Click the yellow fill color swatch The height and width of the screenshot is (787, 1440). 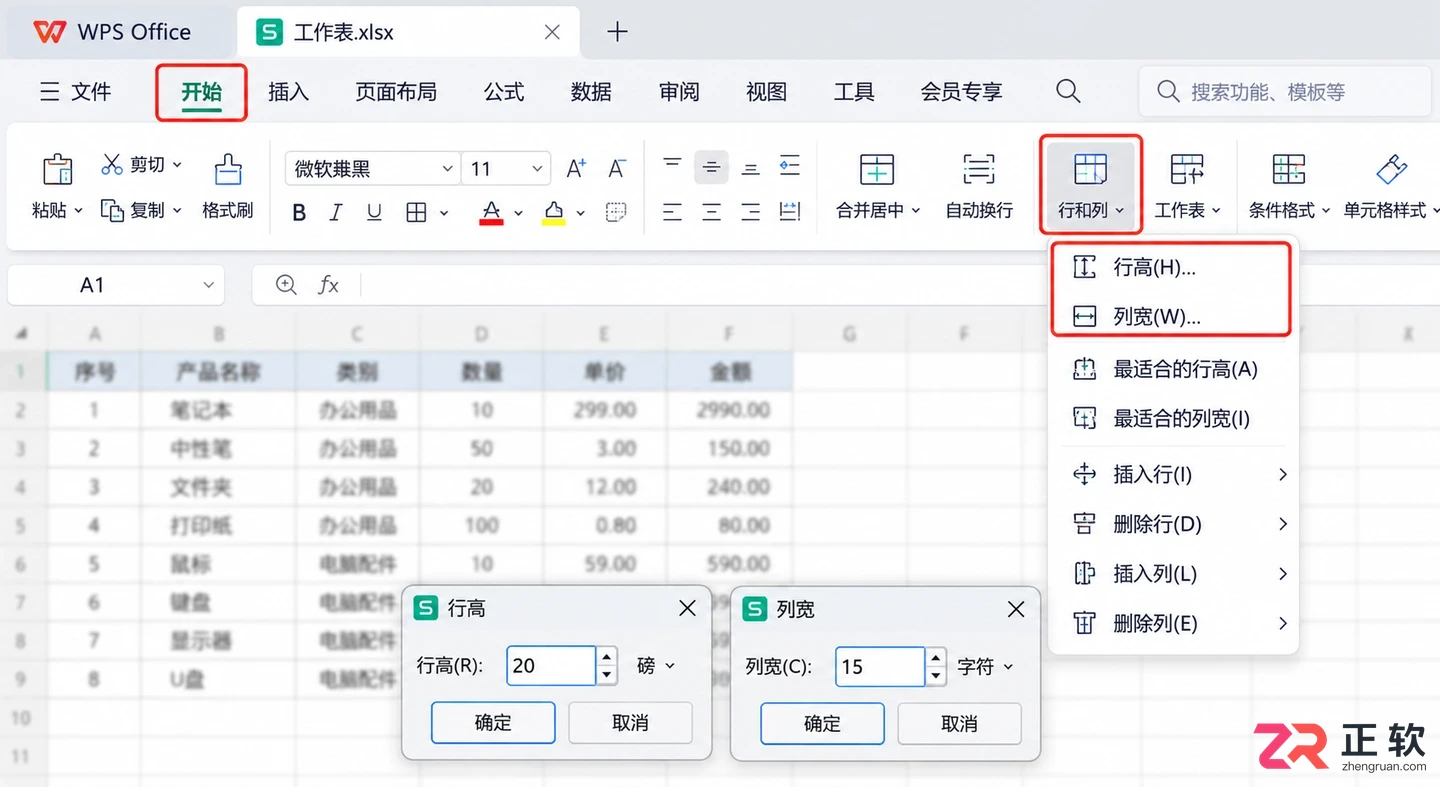[x=554, y=212]
